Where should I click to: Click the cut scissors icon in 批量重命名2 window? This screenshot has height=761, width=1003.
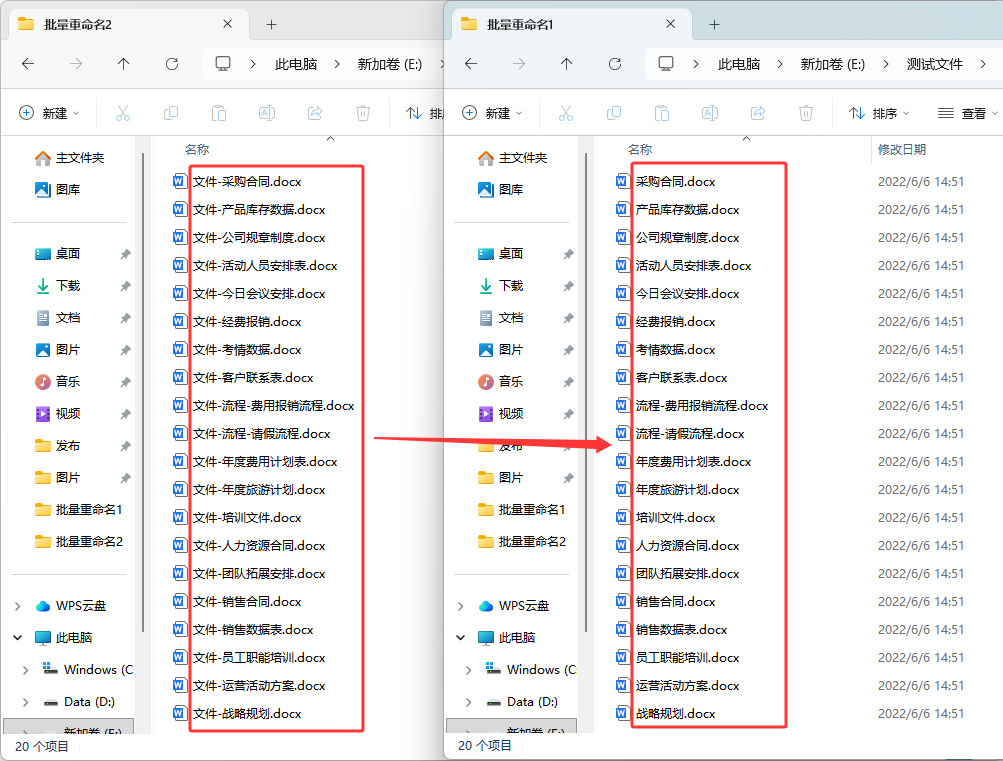pos(123,113)
